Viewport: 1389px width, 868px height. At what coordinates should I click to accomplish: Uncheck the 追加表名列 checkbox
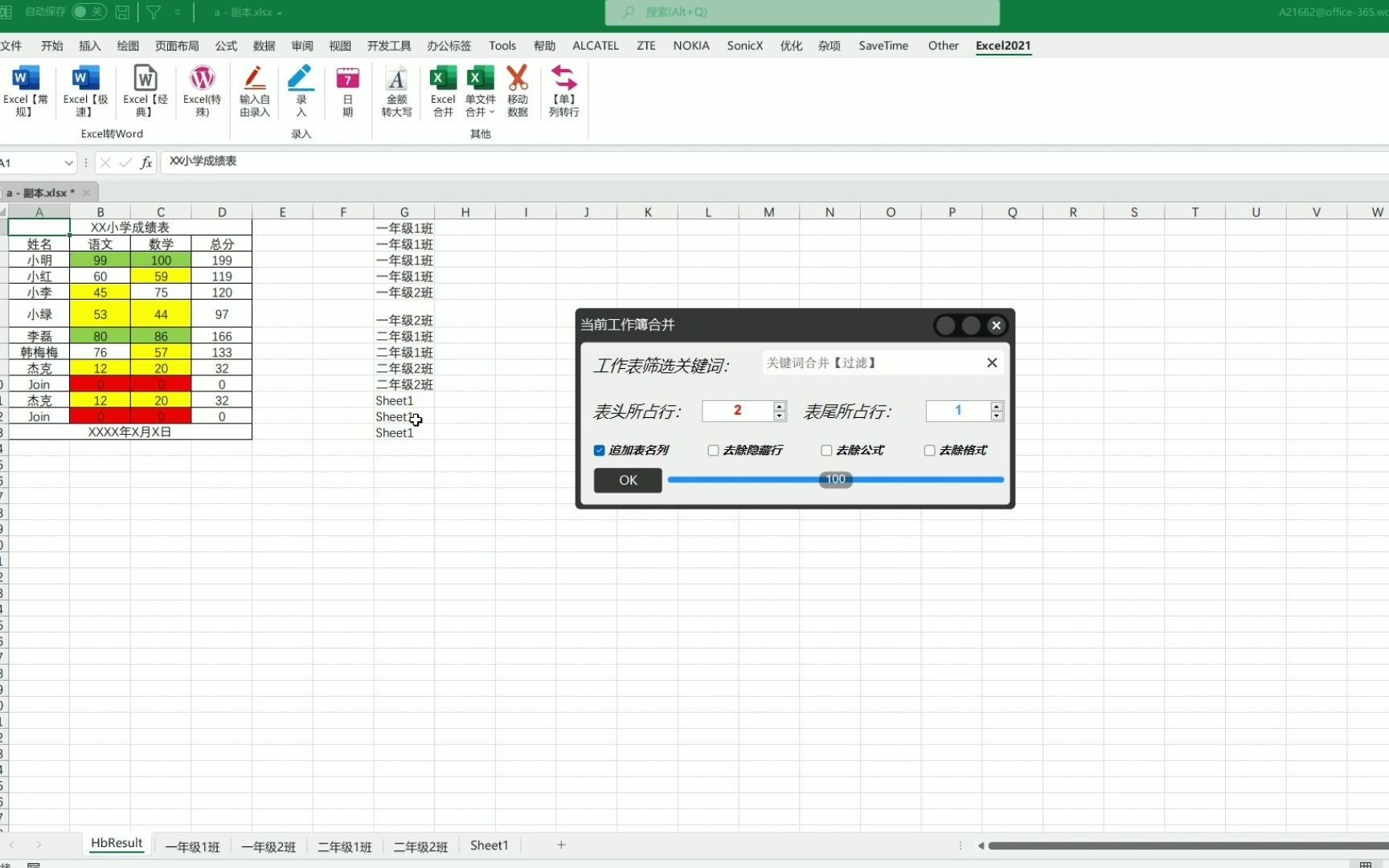(x=599, y=450)
